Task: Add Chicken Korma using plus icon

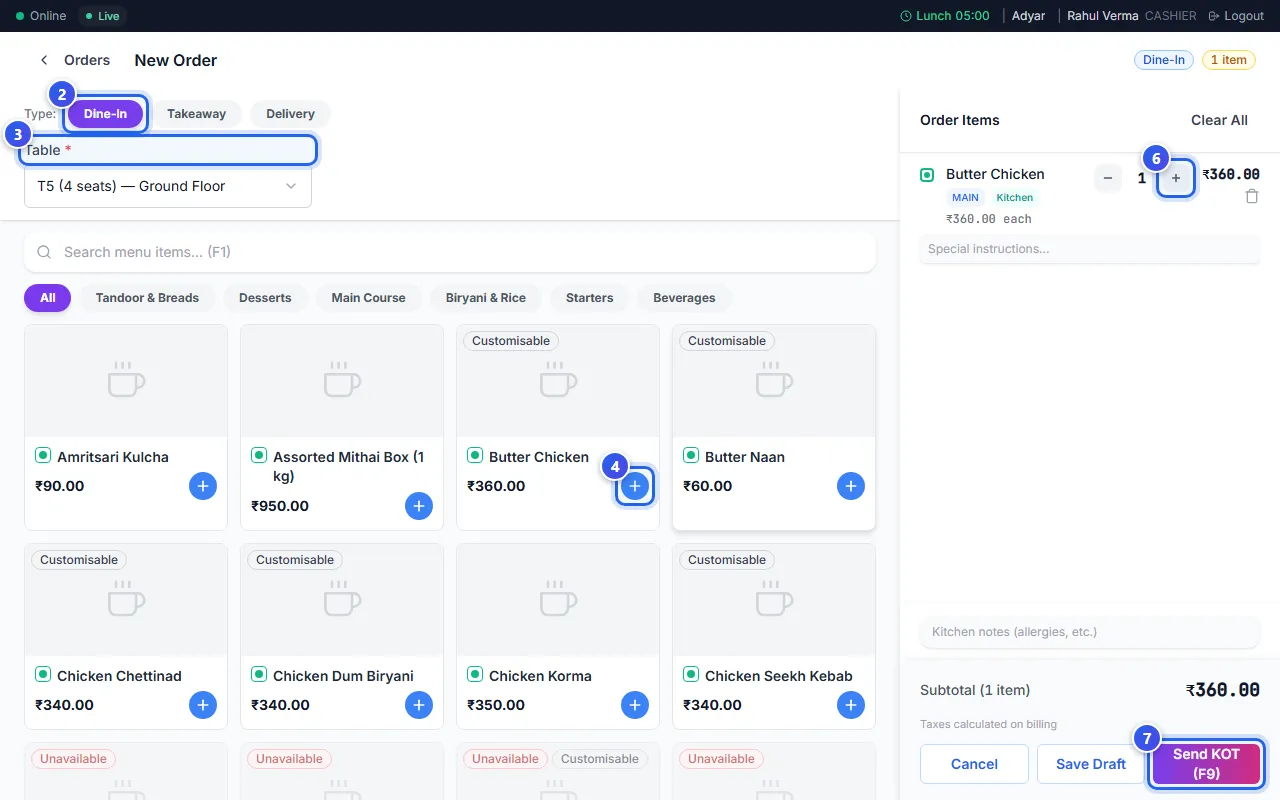Action: tap(635, 705)
